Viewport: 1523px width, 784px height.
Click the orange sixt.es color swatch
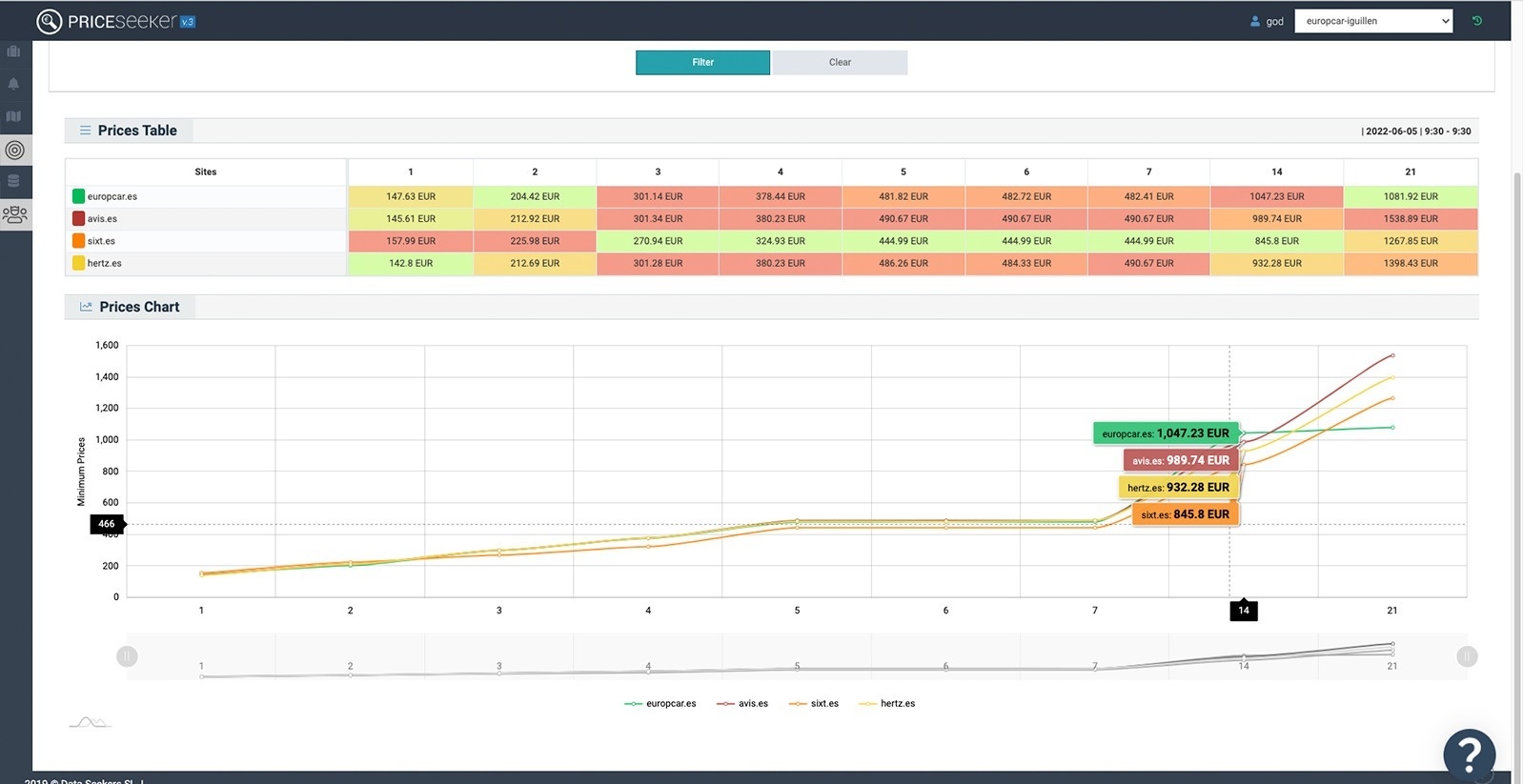pyautogui.click(x=78, y=241)
